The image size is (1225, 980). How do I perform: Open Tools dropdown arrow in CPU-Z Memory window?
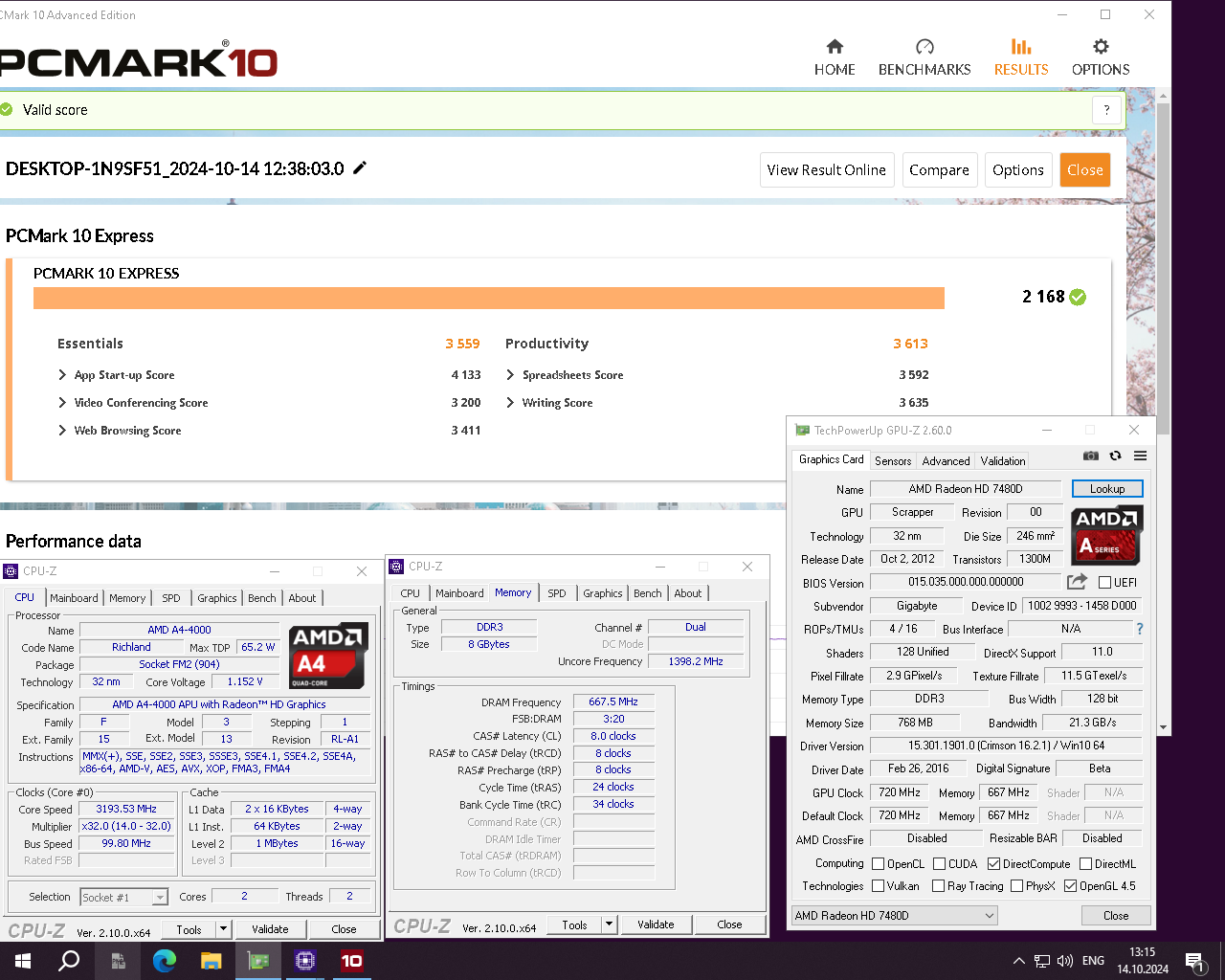tap(609, 924)
